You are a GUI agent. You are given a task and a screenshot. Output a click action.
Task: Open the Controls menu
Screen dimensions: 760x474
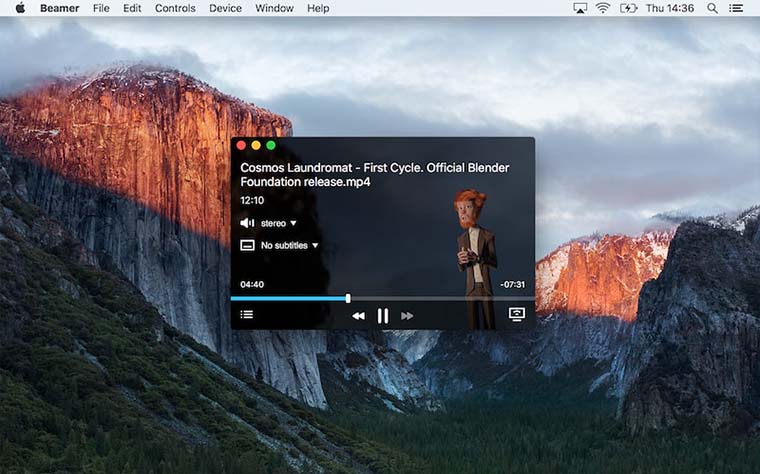click(x=175, y=8)
